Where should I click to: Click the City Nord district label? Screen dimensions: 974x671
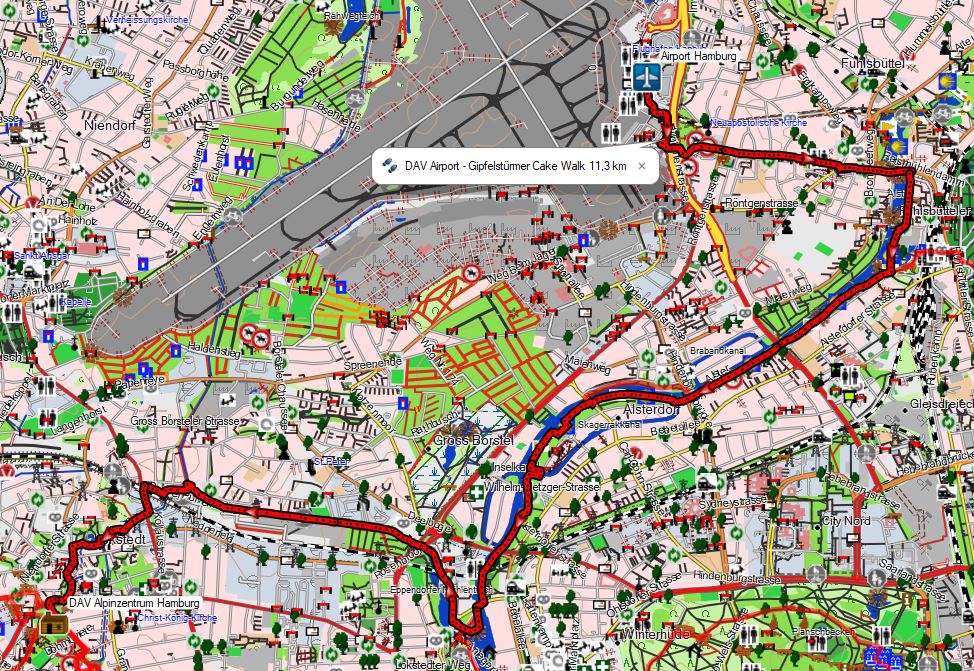pyautogui.click(x=845, y=521)
